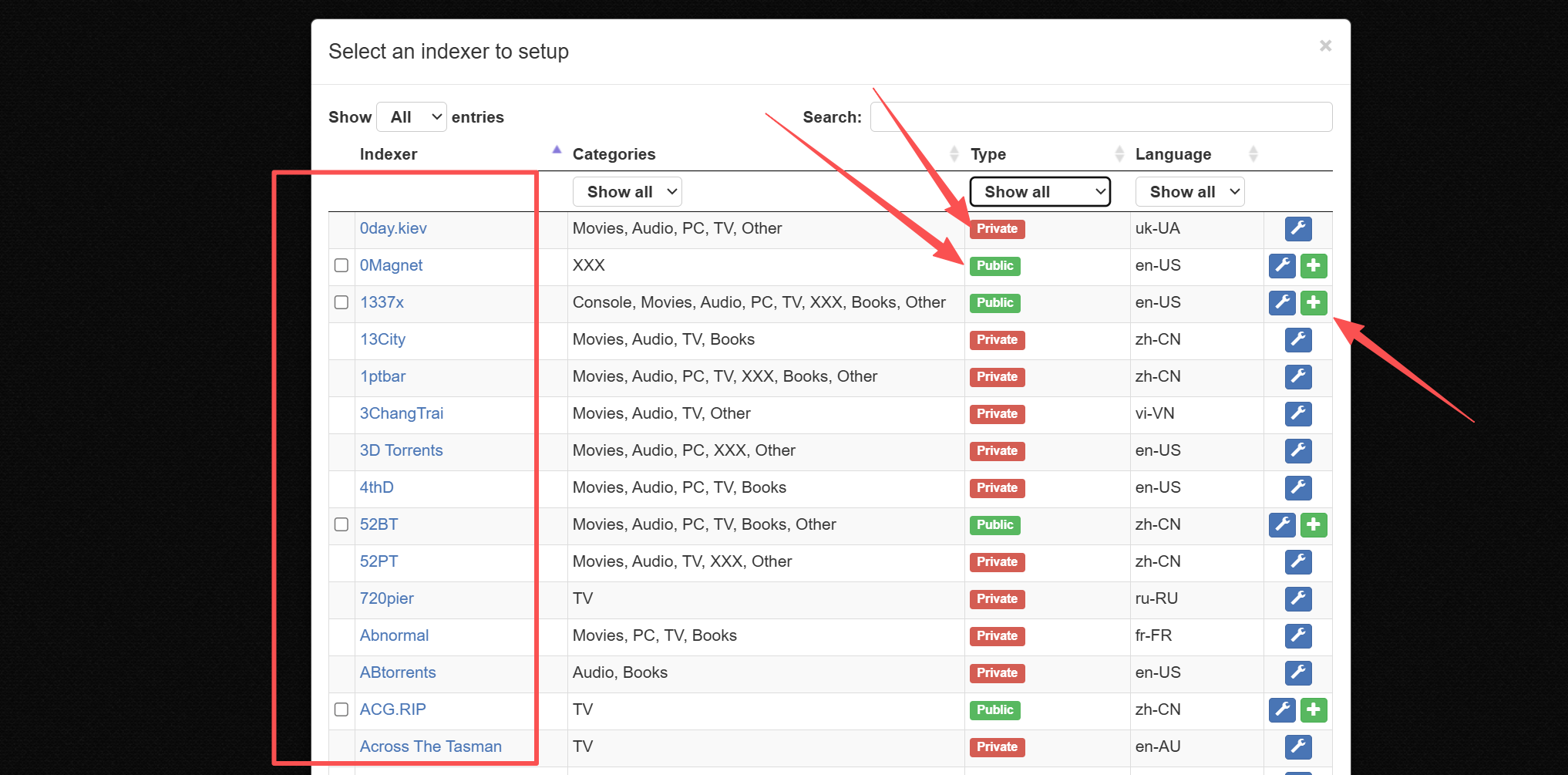Open the Language filter dropdown
The height and width of the screenshot is (775, 1568).
click(1189, 192)
